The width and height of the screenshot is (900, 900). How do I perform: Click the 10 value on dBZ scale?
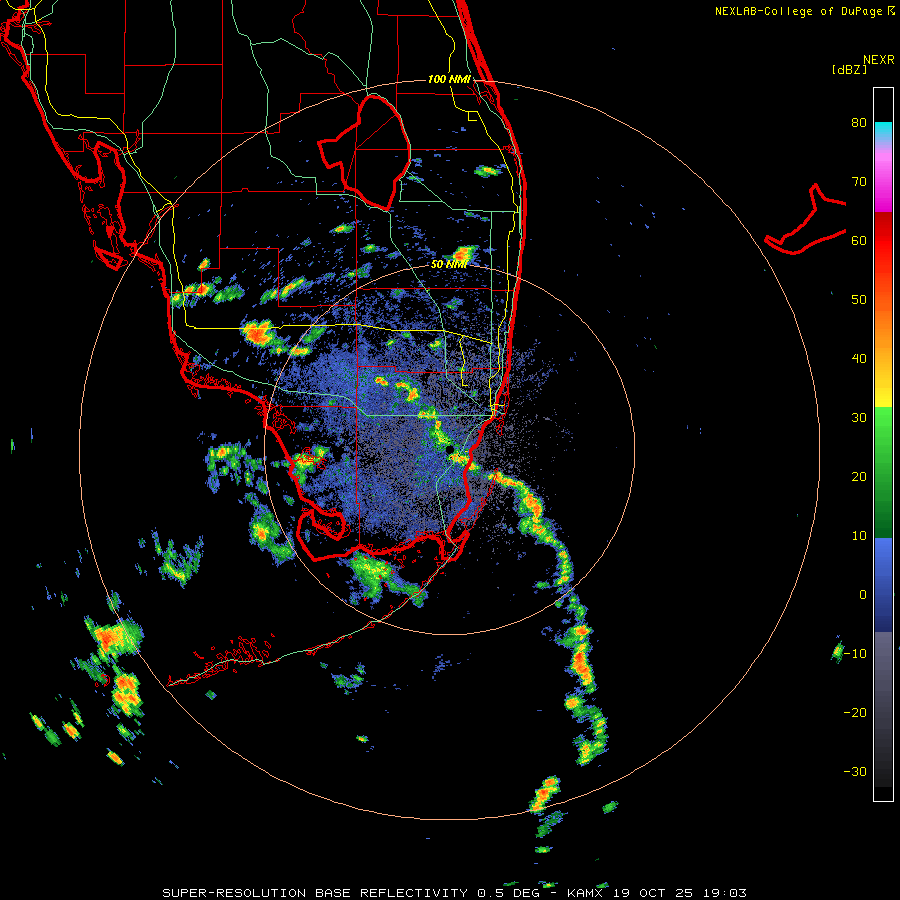(x=859, y=536)
